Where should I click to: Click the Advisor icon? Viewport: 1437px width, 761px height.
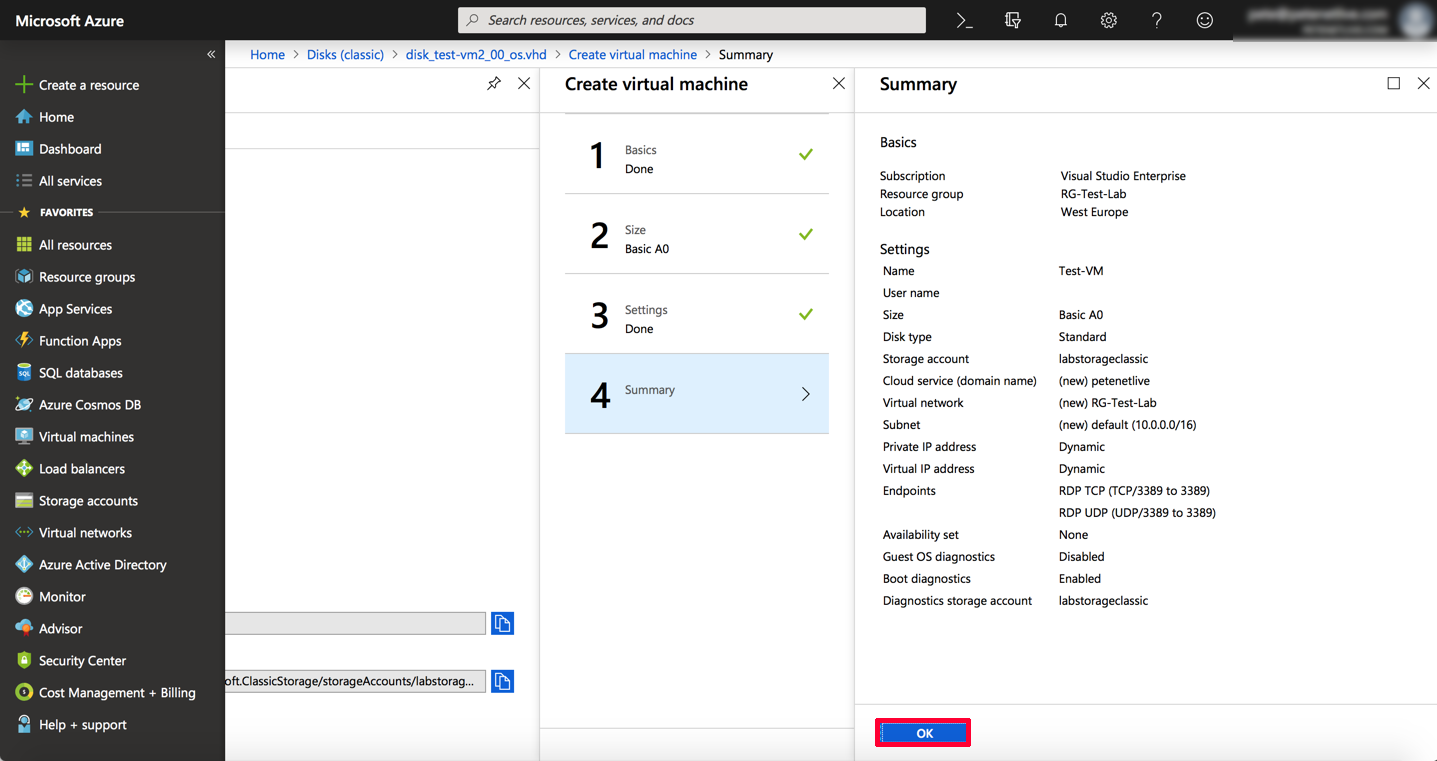pyautogui.click(x=24, y=629)
